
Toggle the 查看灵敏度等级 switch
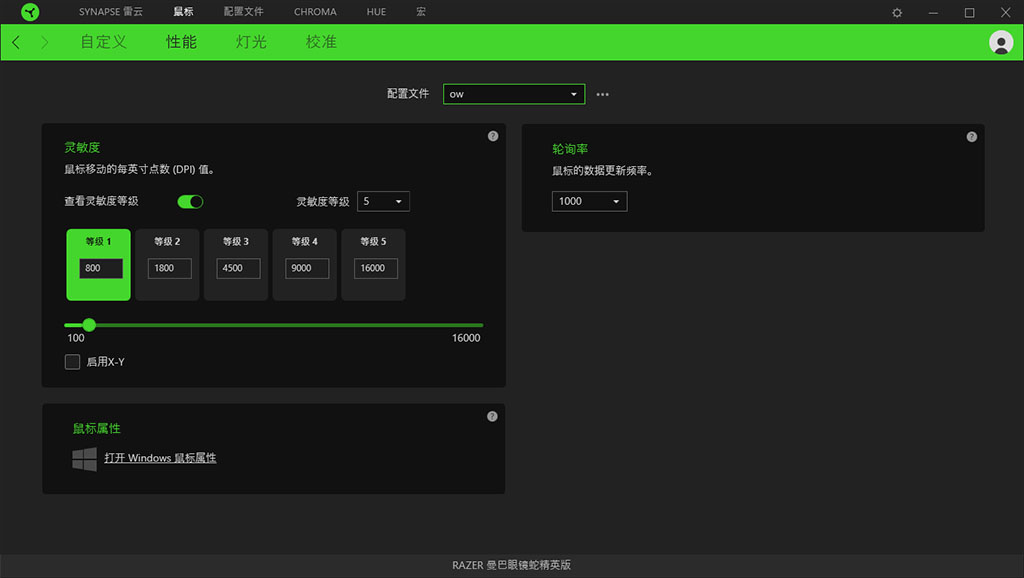[190, 201]
